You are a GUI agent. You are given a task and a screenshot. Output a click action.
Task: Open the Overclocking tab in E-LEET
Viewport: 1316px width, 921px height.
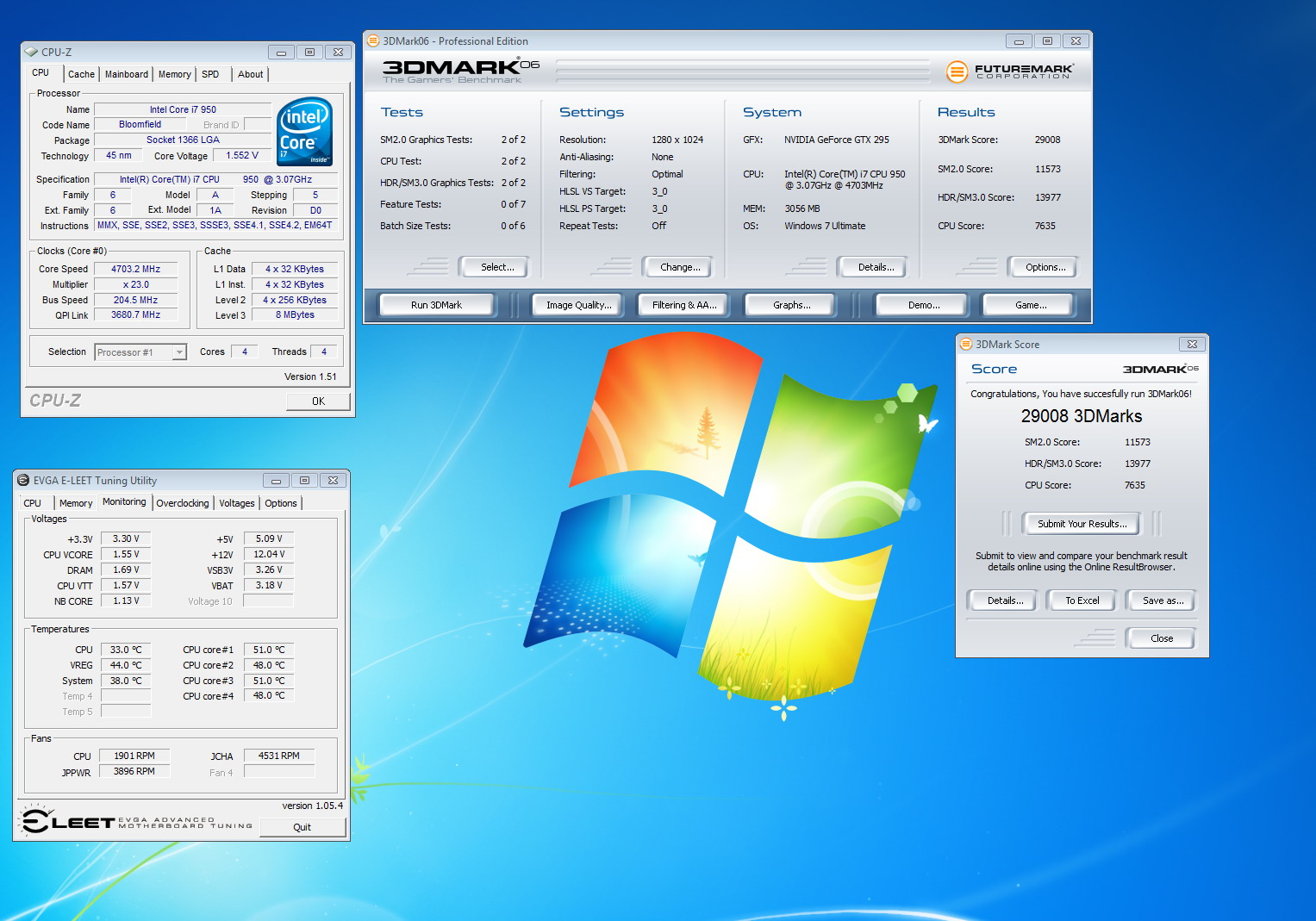point(183,503)
